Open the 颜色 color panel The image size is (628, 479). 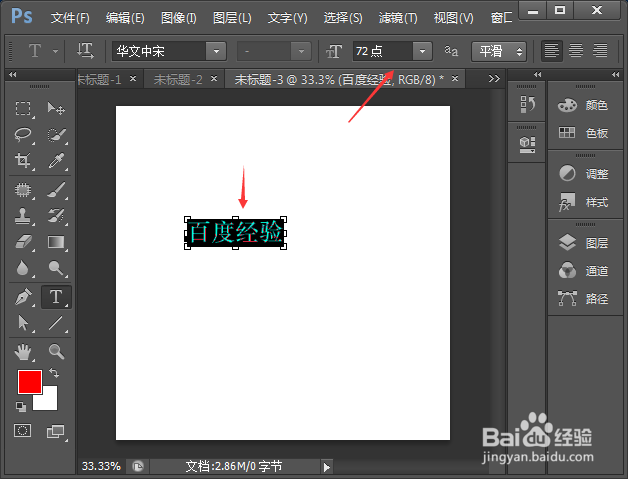coord(585,105)
